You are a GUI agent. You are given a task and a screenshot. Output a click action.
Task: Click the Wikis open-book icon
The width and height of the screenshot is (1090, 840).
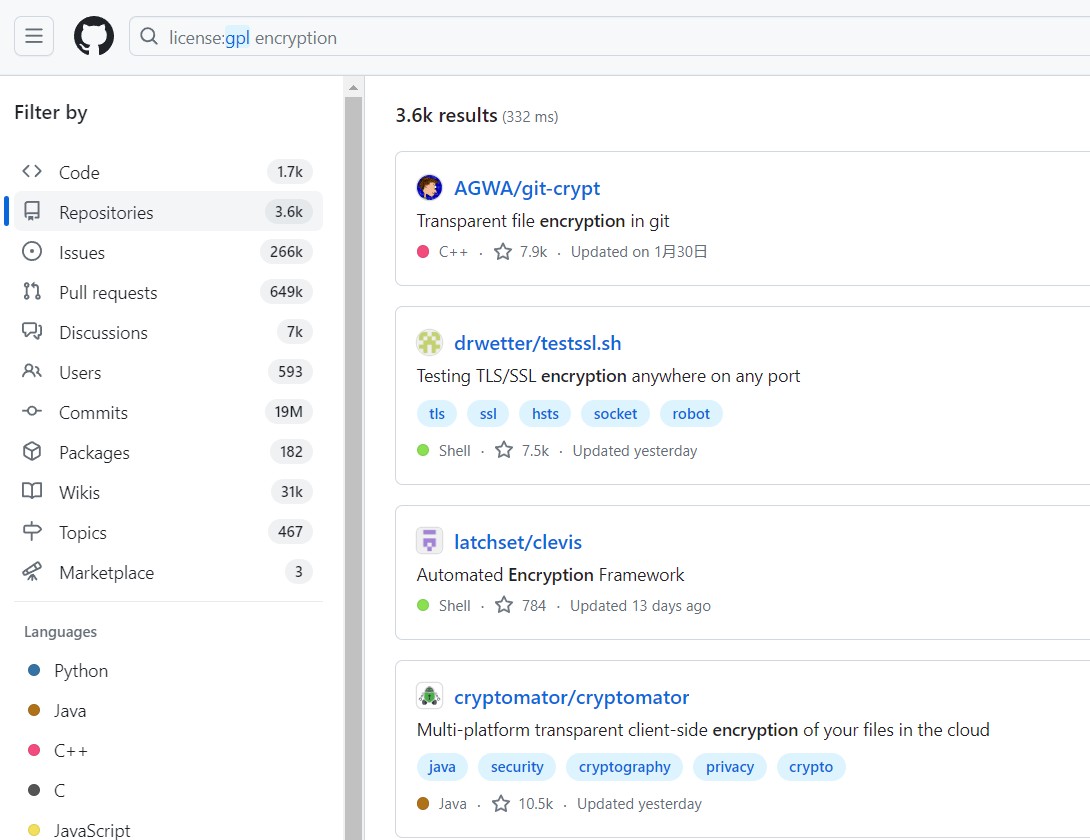pyautogui.click(x=32, y=491)
